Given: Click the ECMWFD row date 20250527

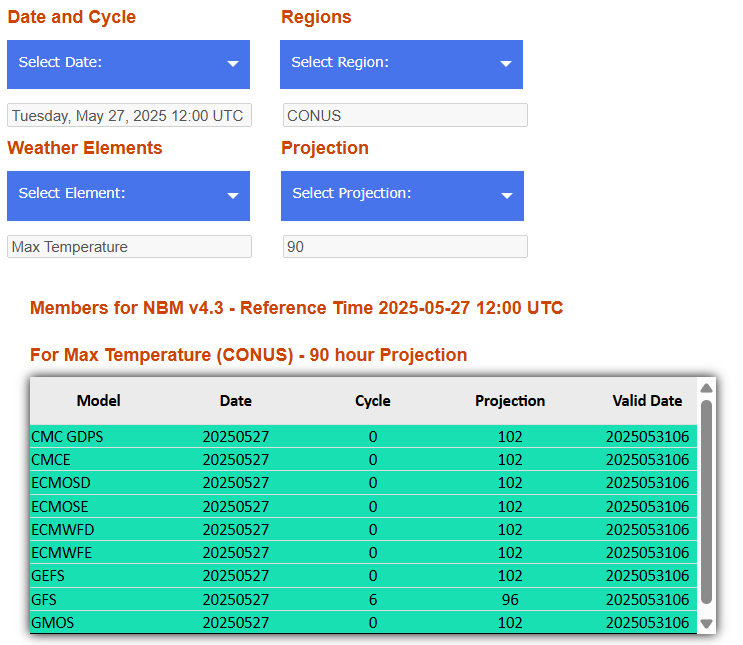Looking at the screenshot, I should click(x=236, y=529).
